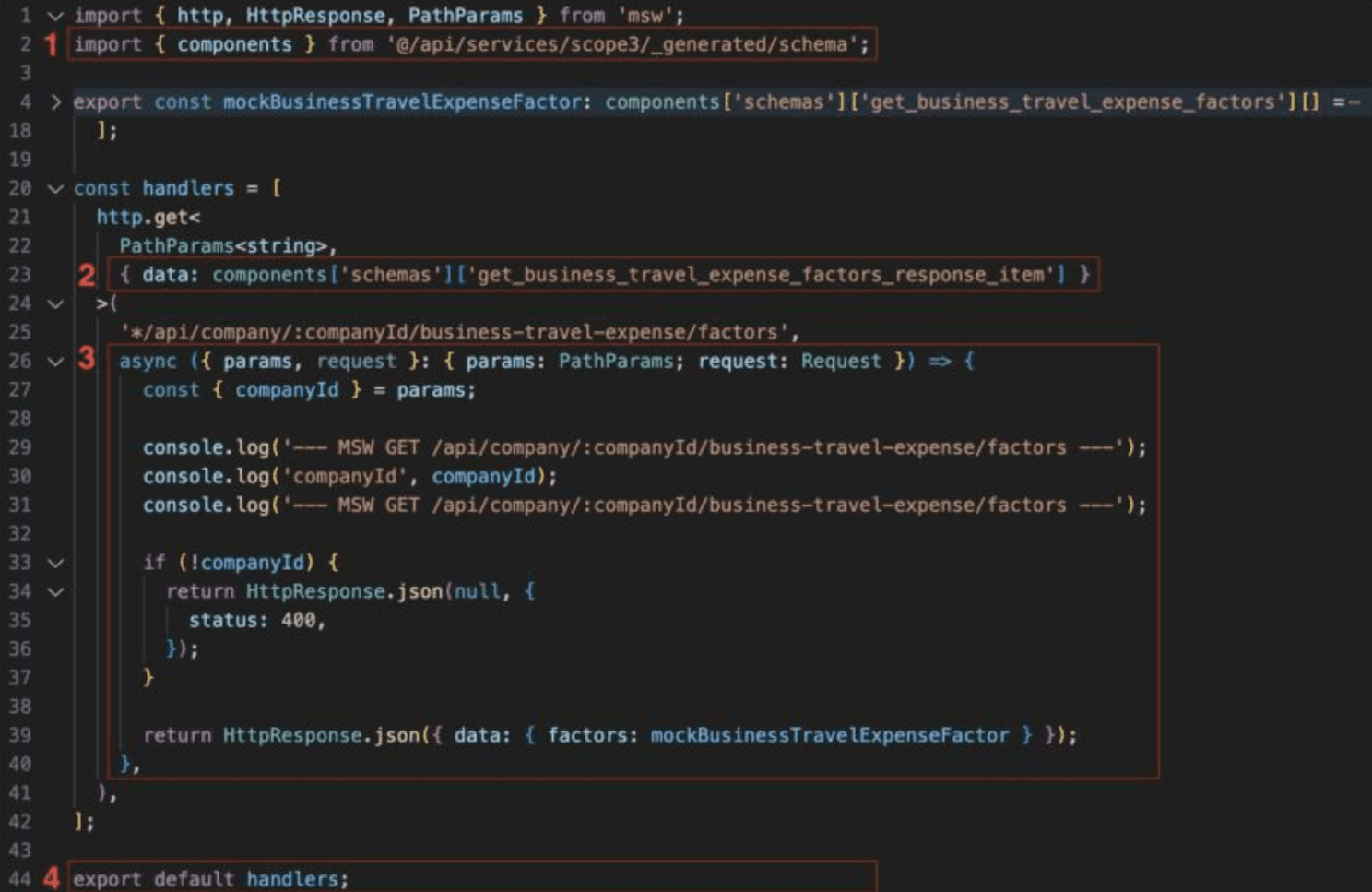
Task: Collapse the handlers array on line 20
Action: coord(55,188)
